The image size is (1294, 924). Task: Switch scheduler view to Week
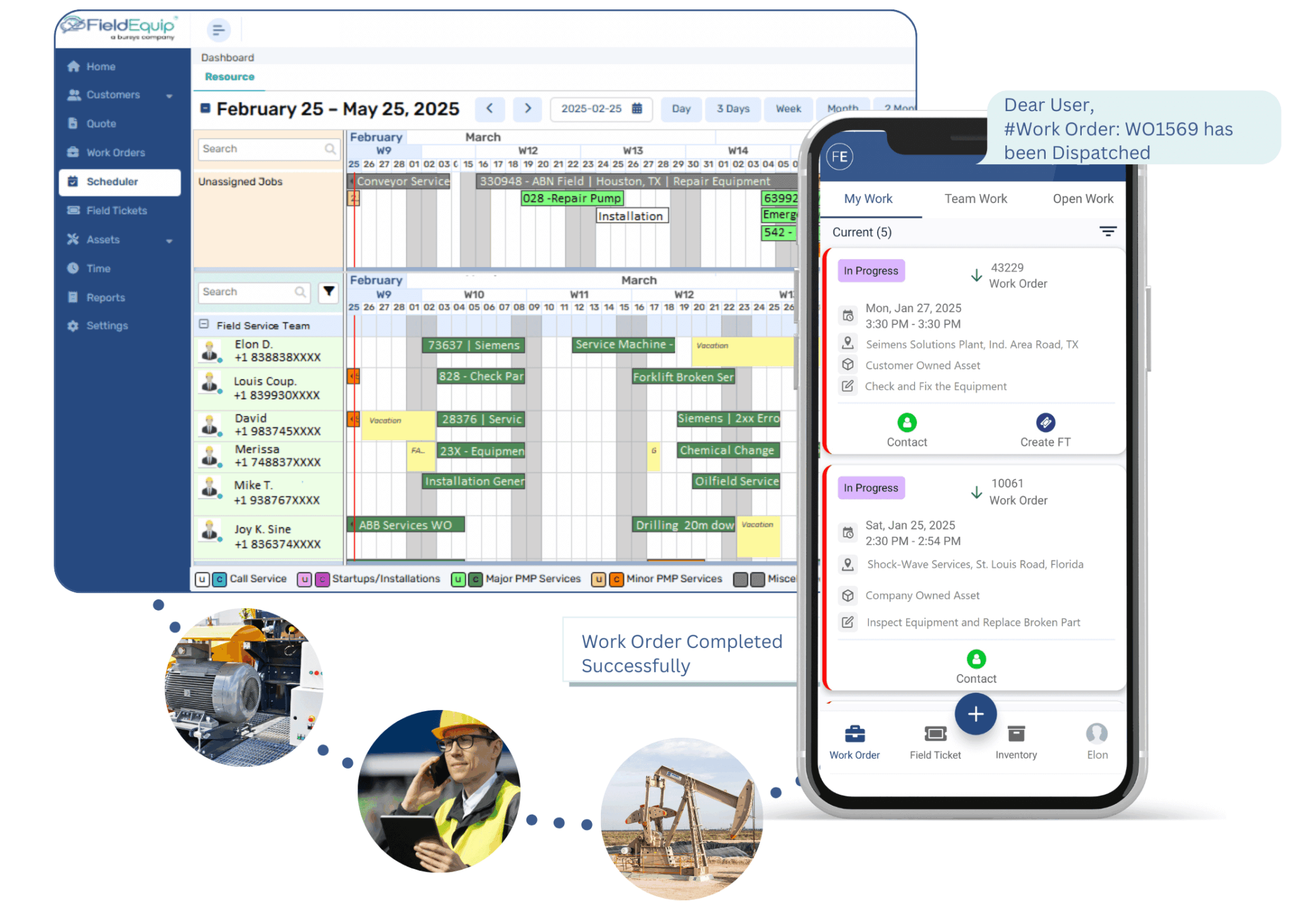788,109
